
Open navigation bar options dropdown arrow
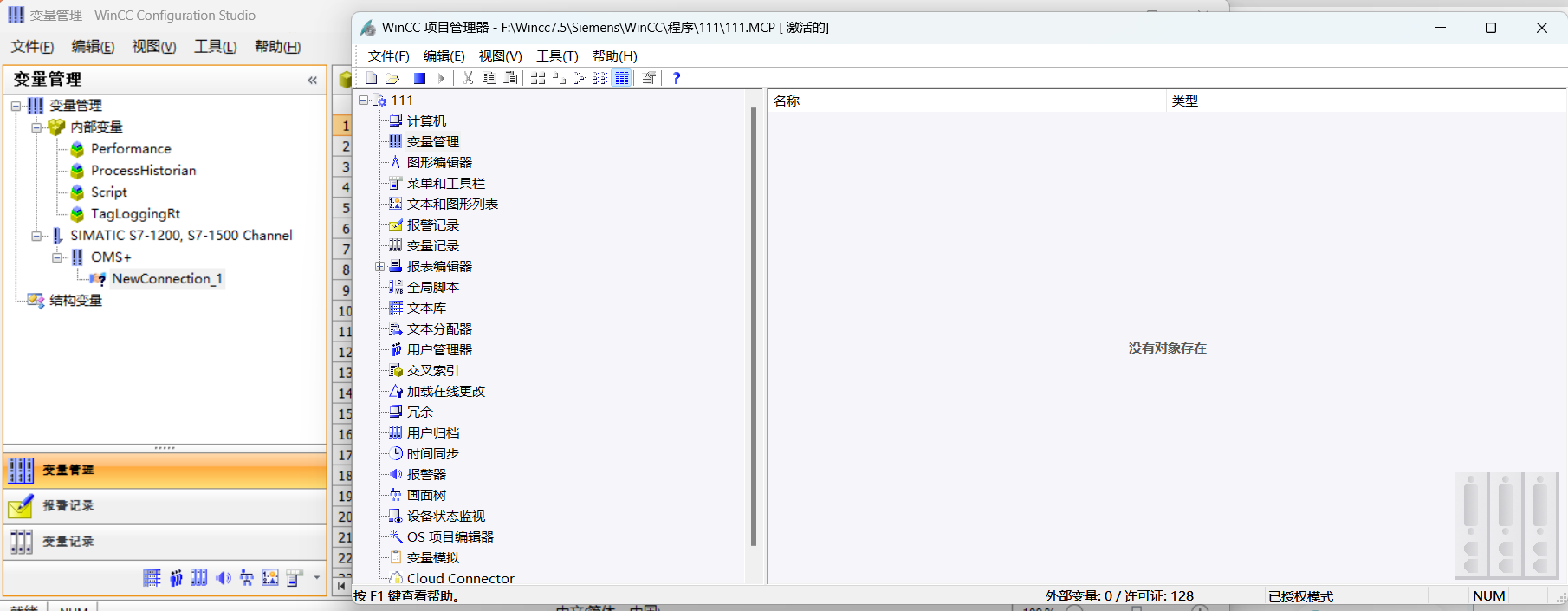[317, 578]
